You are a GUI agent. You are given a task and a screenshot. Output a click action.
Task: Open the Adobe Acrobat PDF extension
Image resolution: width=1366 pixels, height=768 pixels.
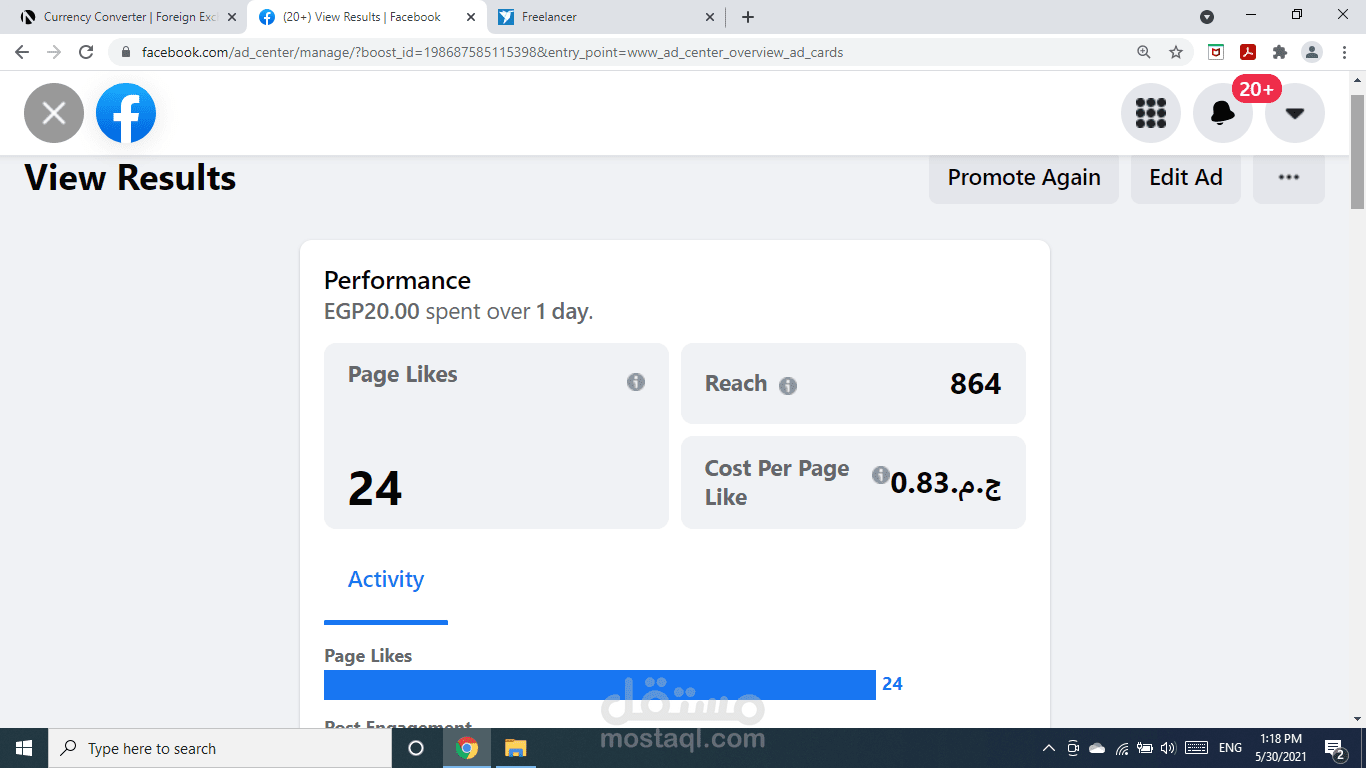(1248, 52)
